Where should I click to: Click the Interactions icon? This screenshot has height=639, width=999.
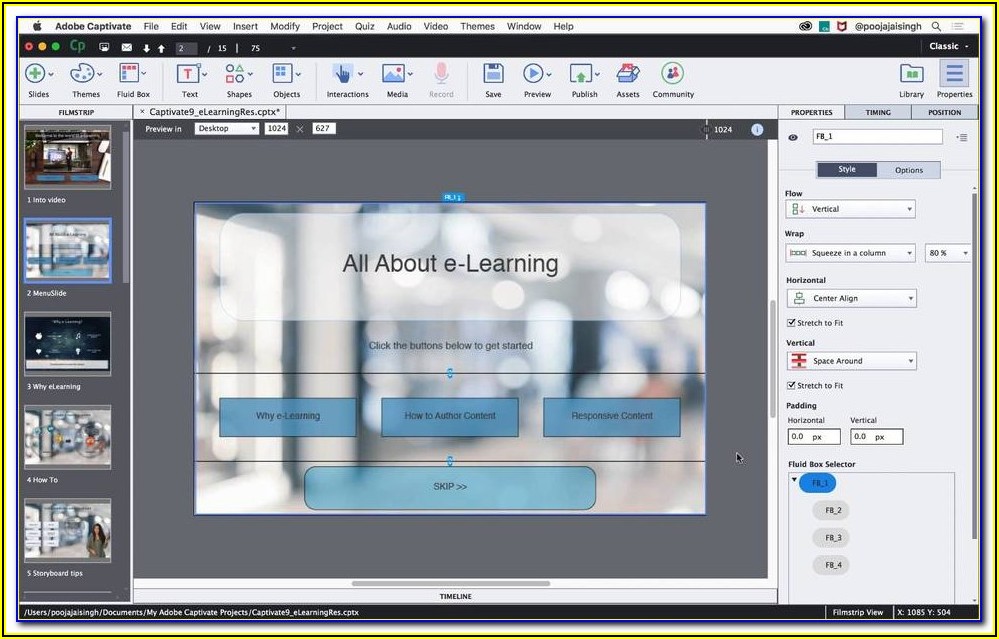point(344,74)
